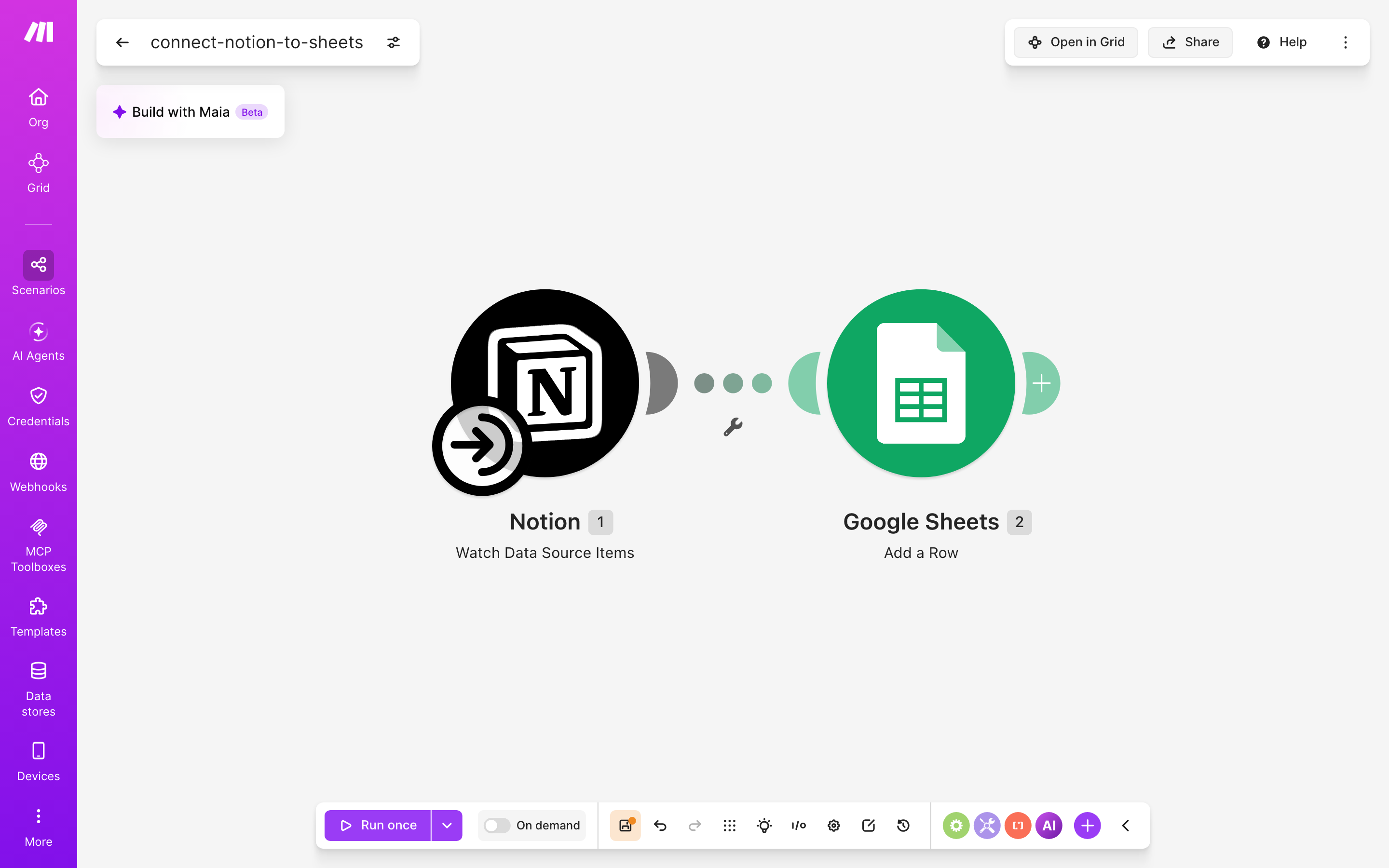1389x868 pixels.
Task: Click the connect-notion-to-sheets scenario name
Action: pyautogui.click(x=257, y=42)
